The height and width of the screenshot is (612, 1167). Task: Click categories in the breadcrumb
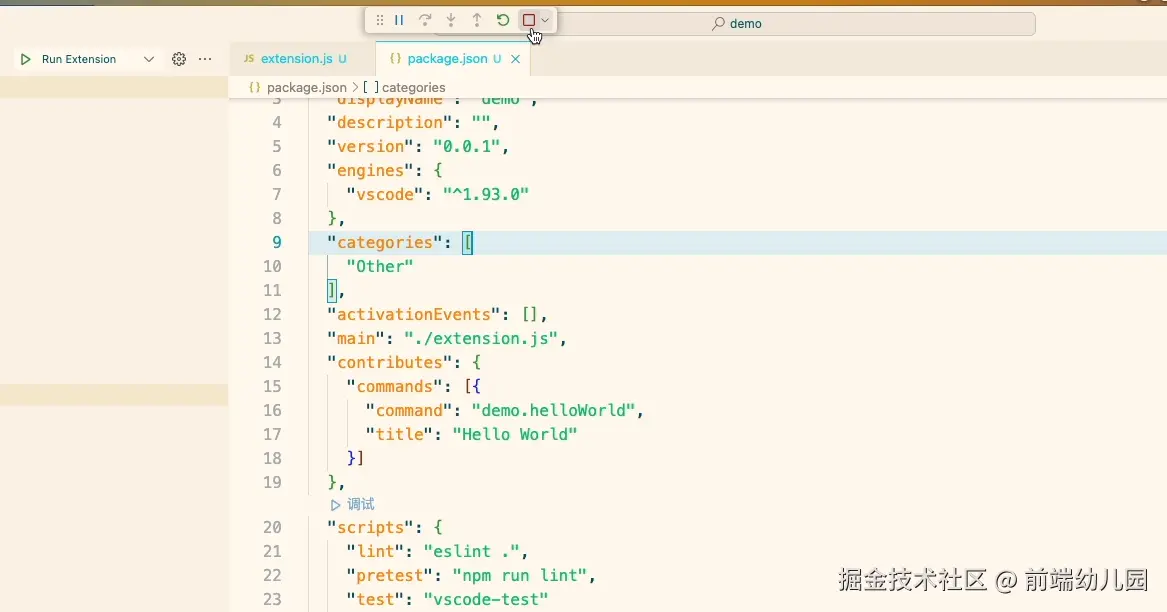(x=413, y=87)
